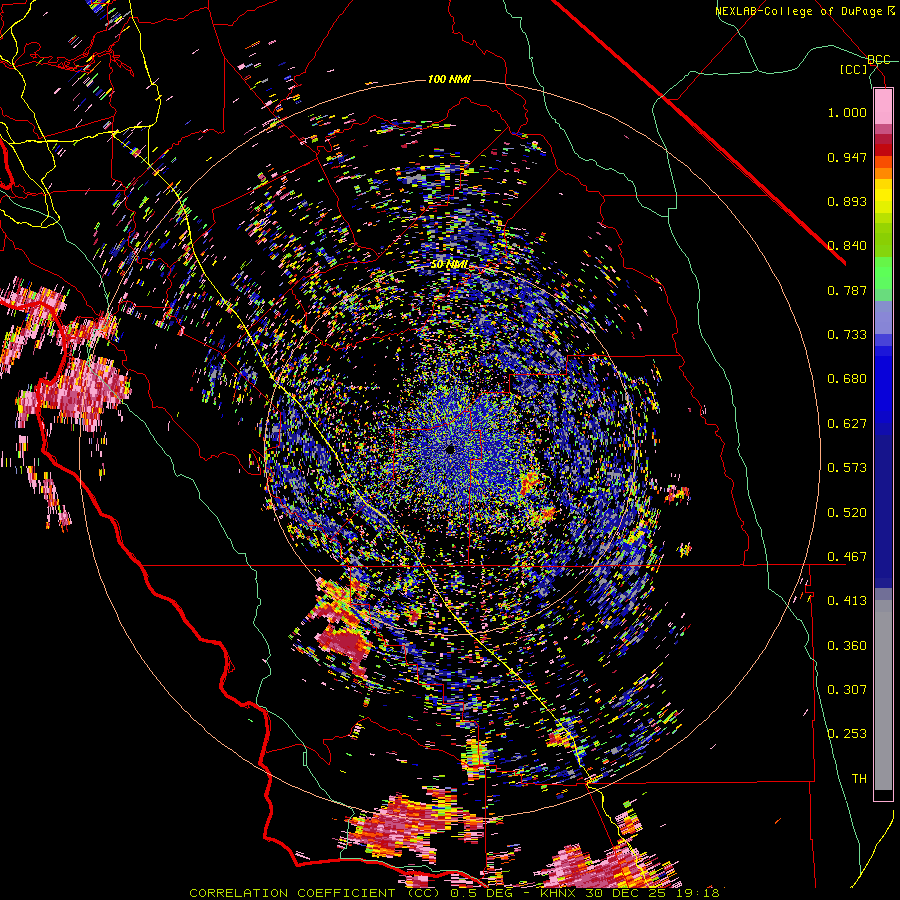Screen dimensions: 900x900
Task: Select the 0.573 value on the color scale
Action: coord(847,468)
